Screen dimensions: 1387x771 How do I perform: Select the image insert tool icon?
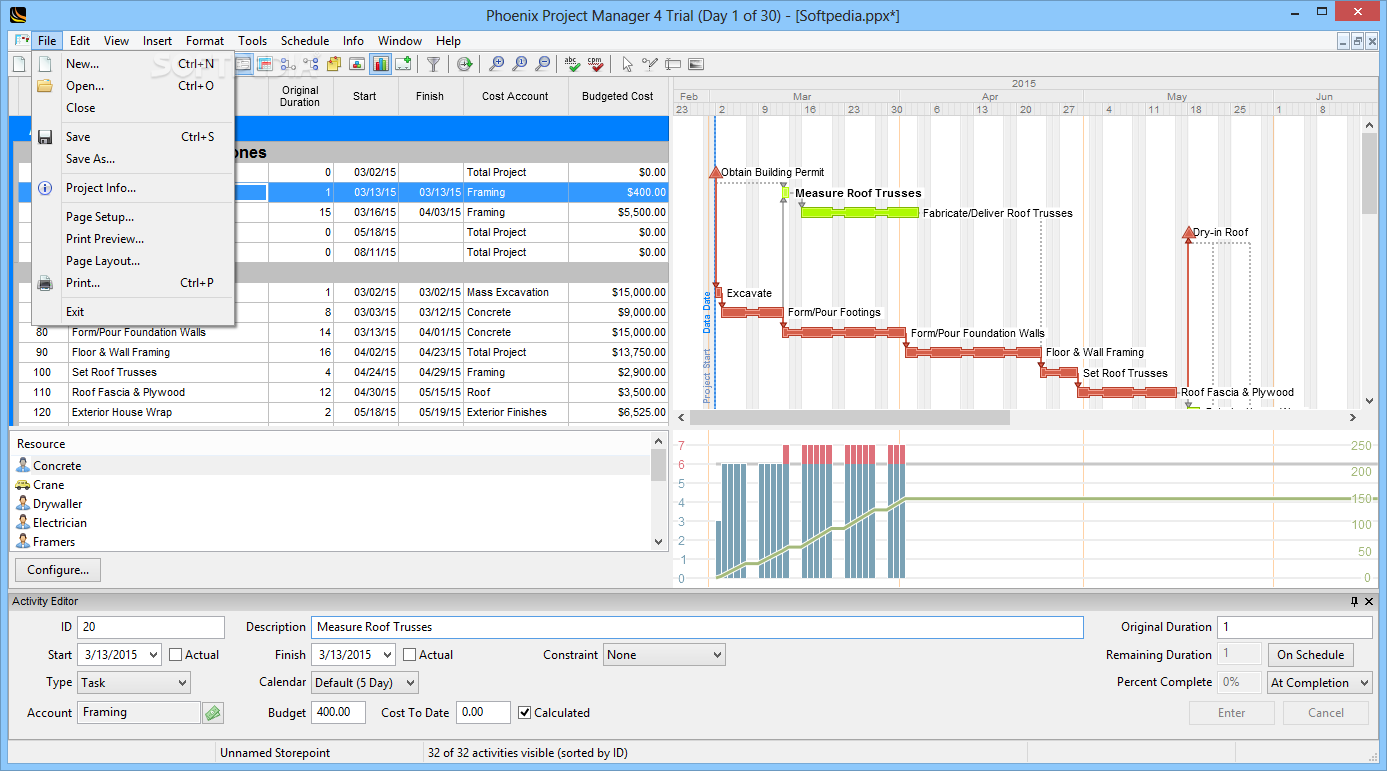click(696, 64)
